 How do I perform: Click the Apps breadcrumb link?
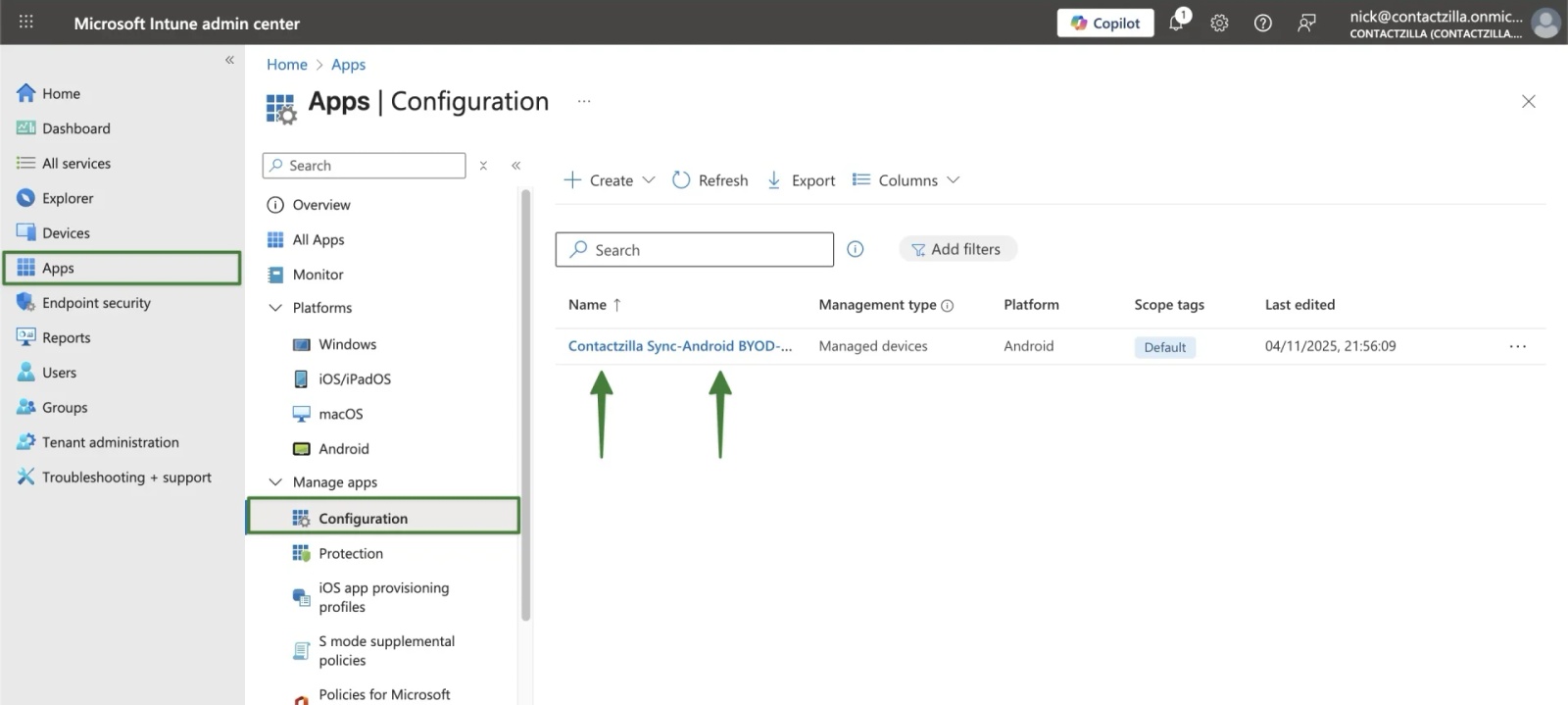click(348, 64)
